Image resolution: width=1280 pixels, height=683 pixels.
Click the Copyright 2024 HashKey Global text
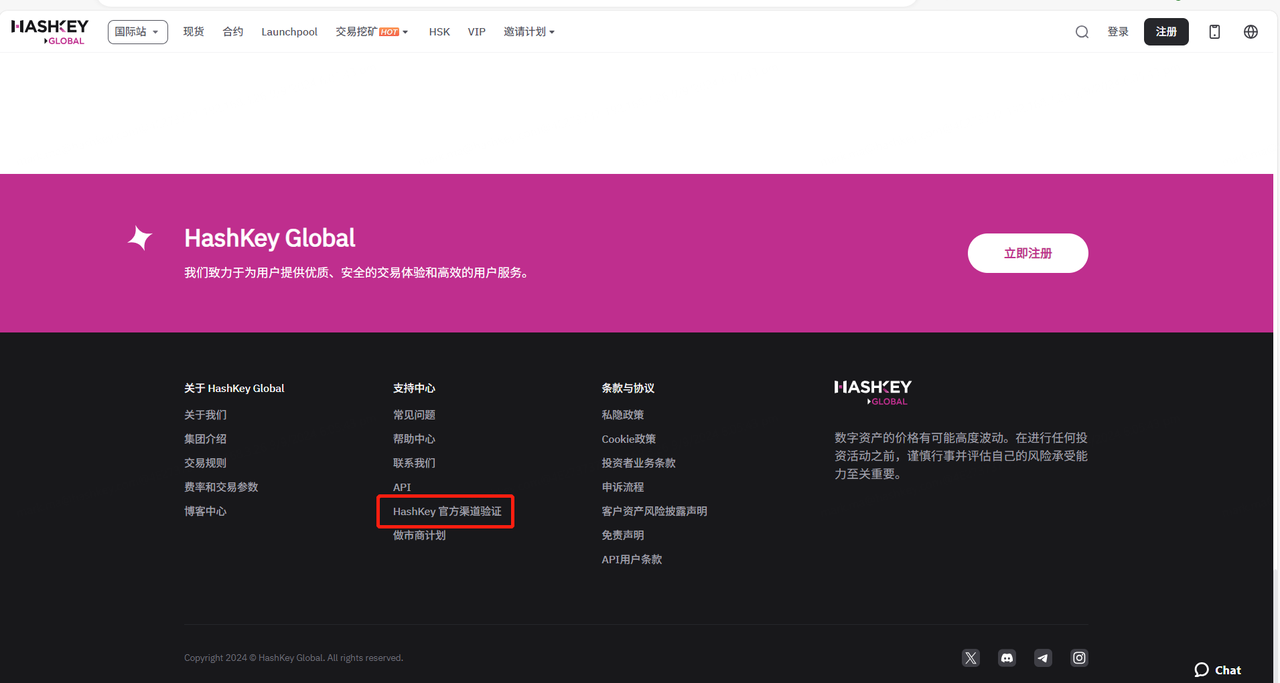pyautogui.click(x=294, y=658)
